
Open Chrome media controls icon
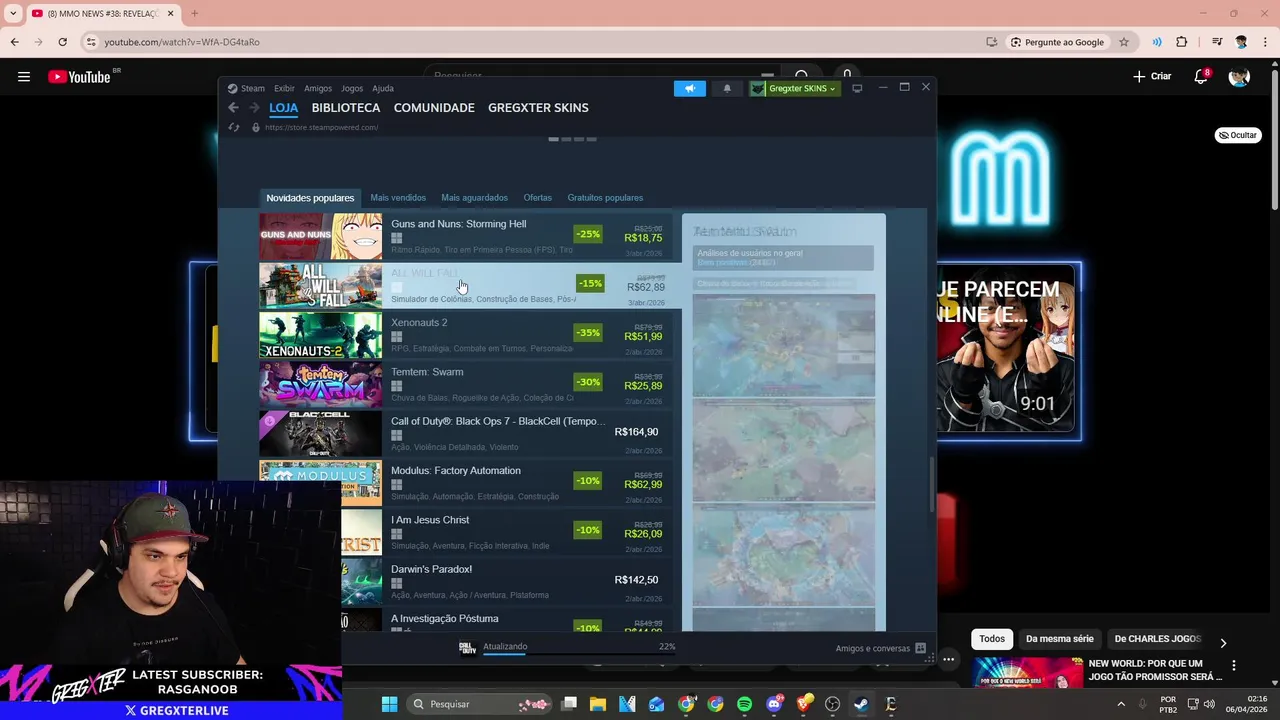1217,42
